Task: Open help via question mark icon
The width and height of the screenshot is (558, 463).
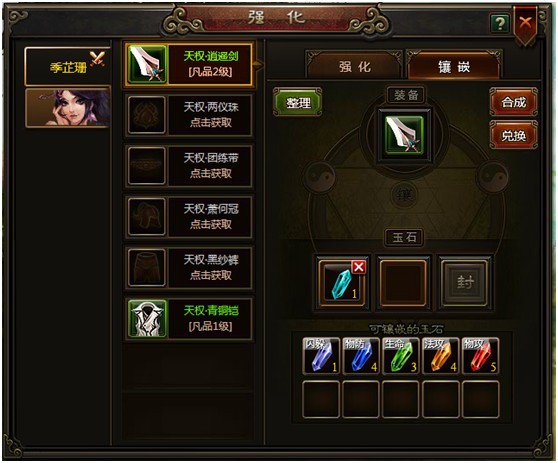Action: [500, 23]
